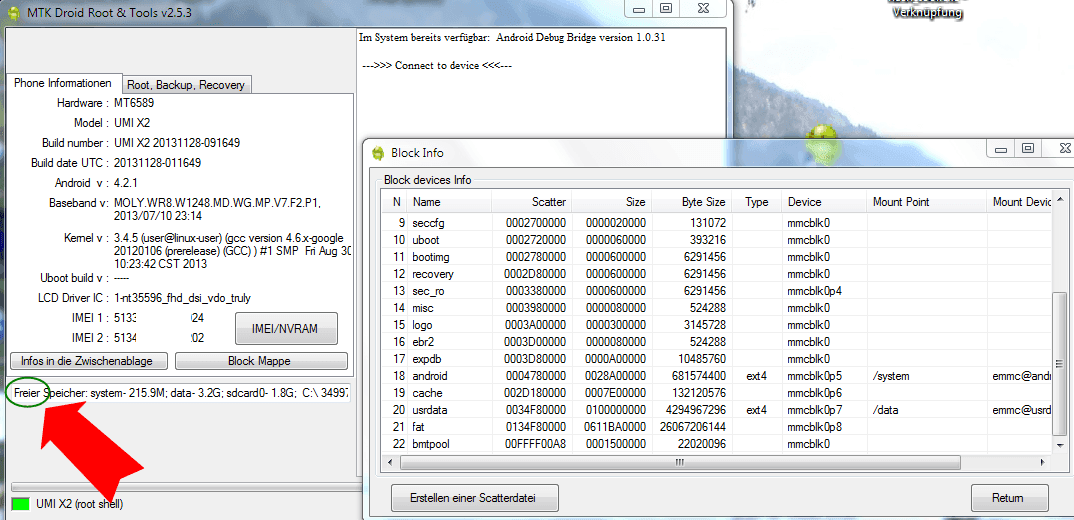
Task: Click the MTK Droid Root & Tools title icon
Action: click(x=13, y=14)
